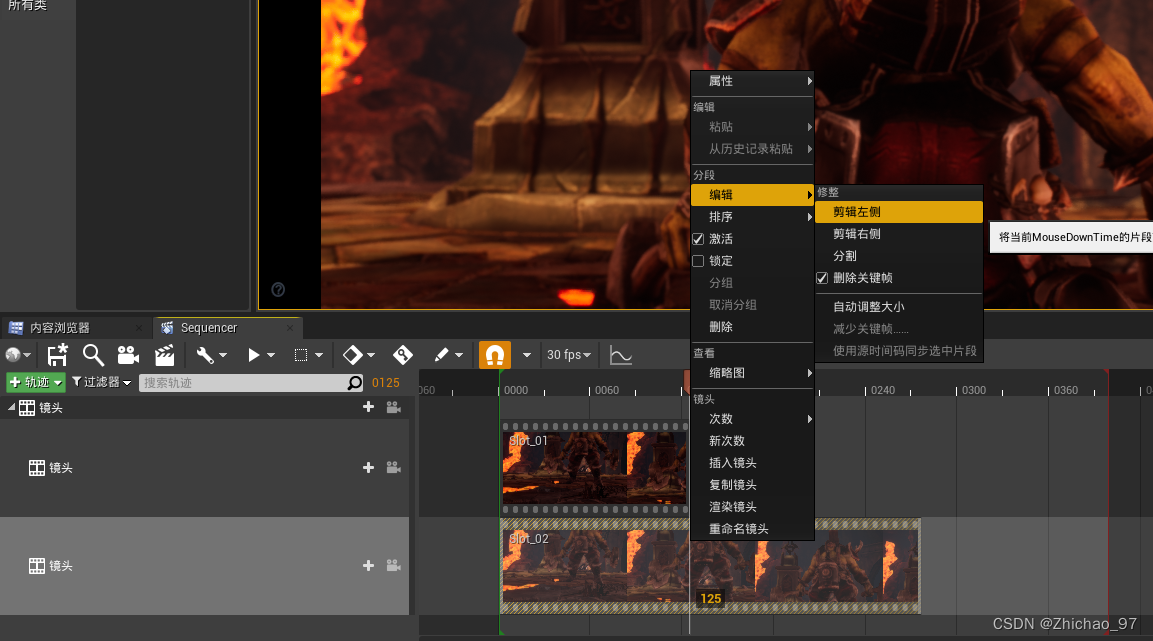Screen dimensions: 1153x641
Task: Select 剪辑右侧 in trim submenu
Action: 899,234
